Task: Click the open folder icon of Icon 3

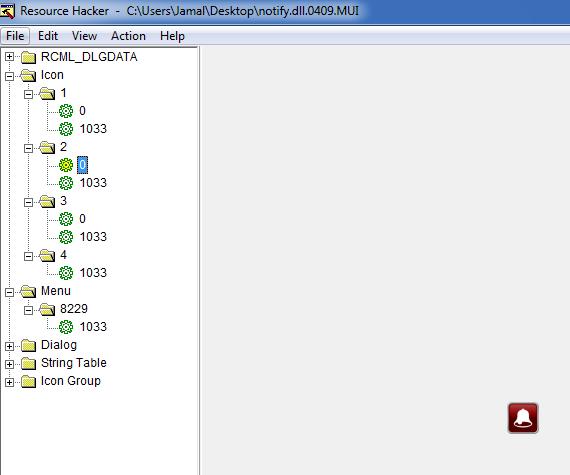Action: pos(47,201)
